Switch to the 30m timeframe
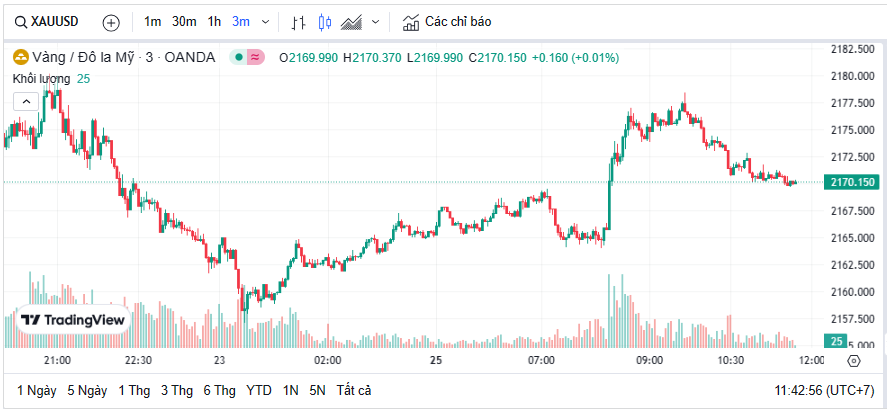 tap(184, 21)
